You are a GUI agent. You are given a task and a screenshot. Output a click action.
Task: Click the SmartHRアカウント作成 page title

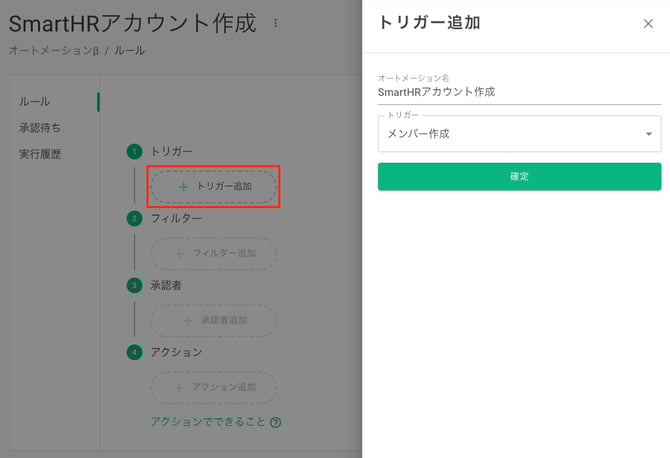coord(132,23)
